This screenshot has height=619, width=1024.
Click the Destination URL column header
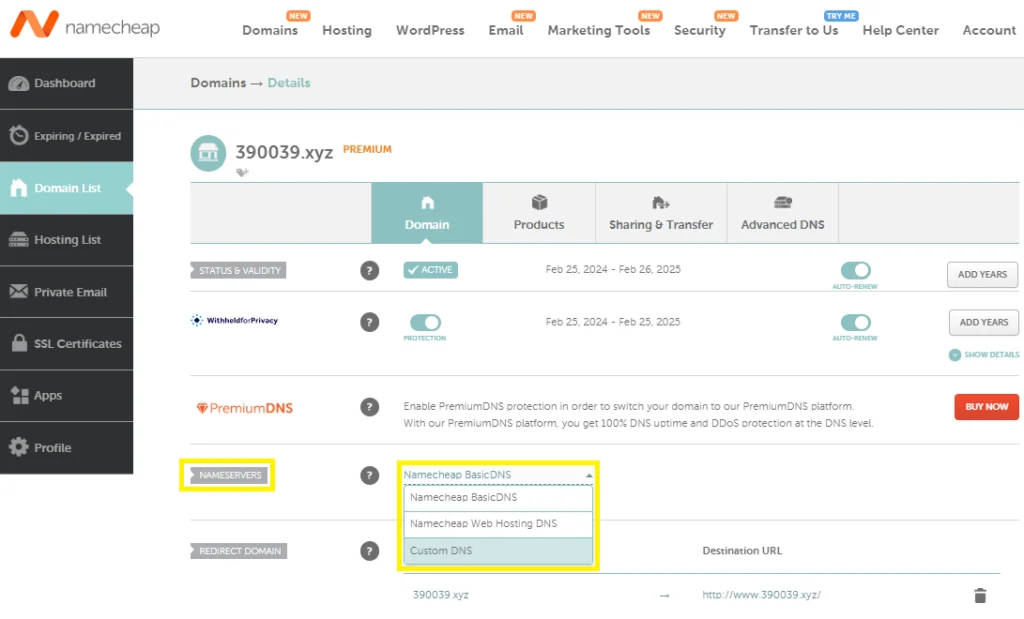pyautogui.click(x=742, y=550)
